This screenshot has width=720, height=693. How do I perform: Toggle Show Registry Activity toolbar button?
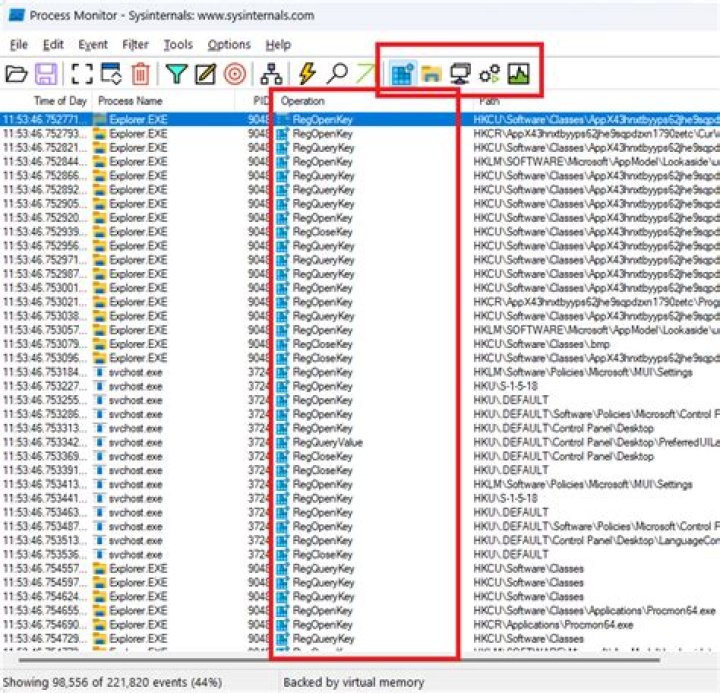pos(403,73)
